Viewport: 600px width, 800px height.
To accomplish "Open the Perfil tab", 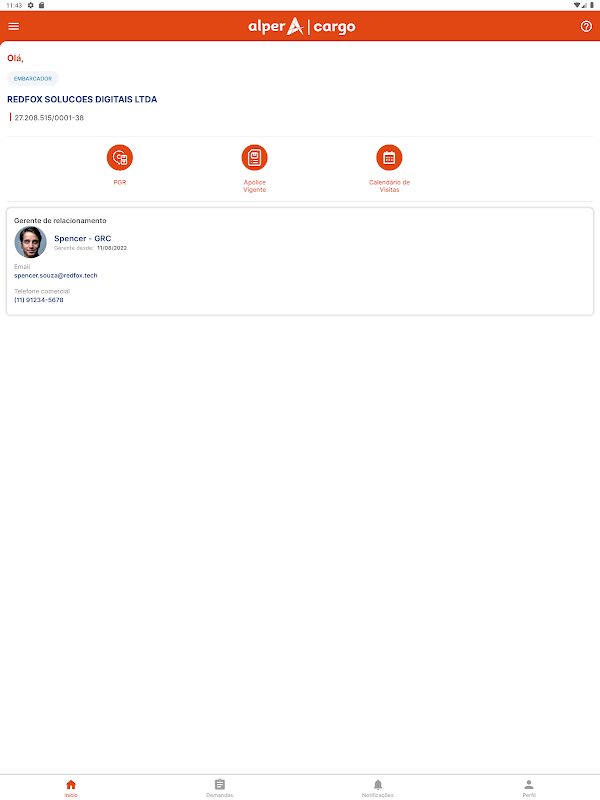I will coord(529,788).
